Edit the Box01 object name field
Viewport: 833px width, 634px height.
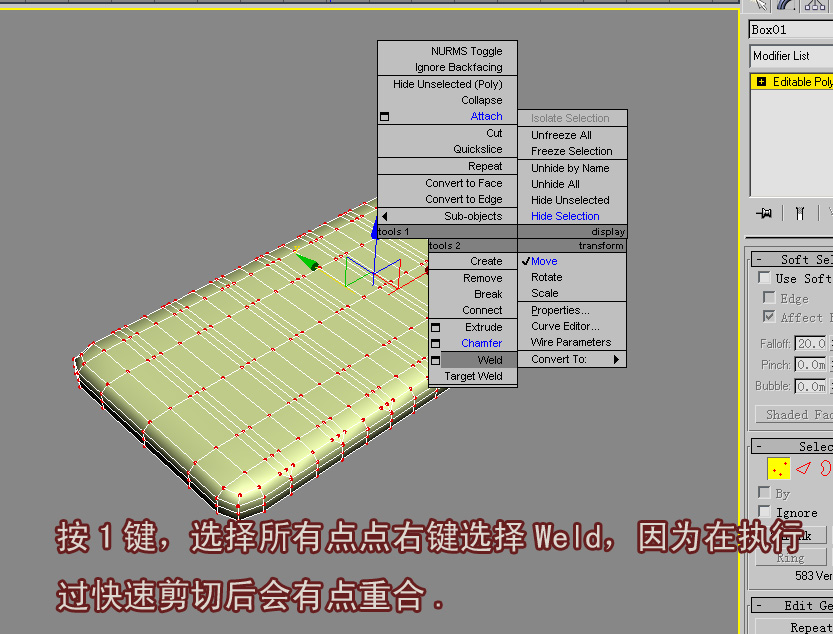click(791, 30)
